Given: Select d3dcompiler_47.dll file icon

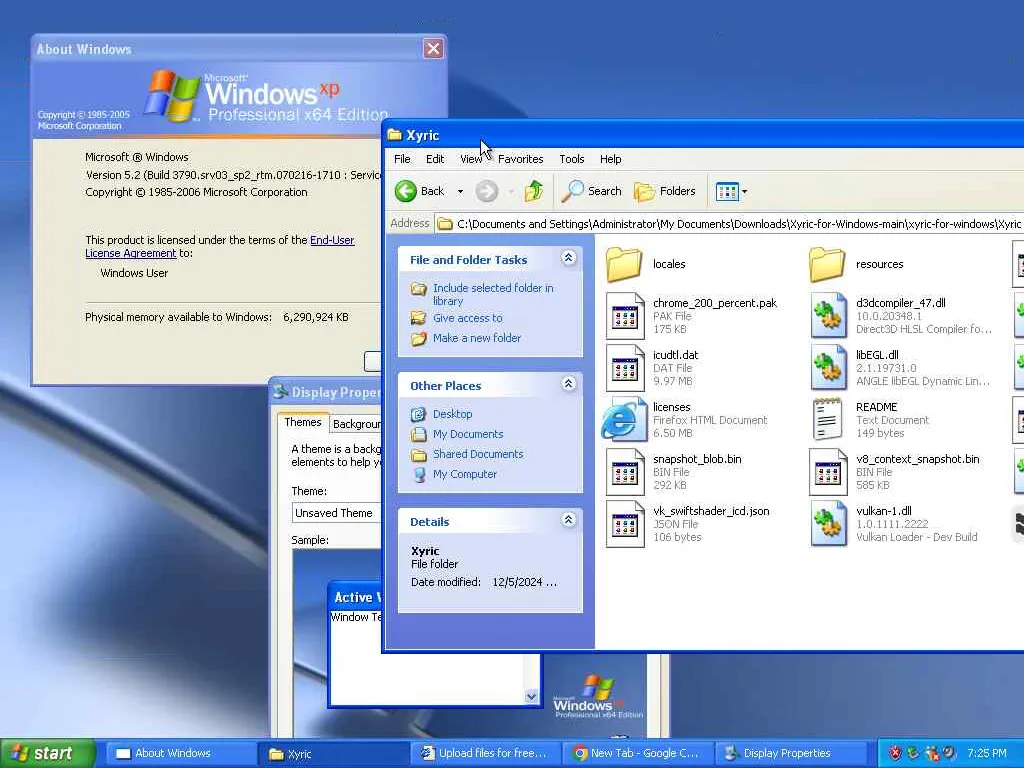Looking at the screenshot, I should coord(828,316).
